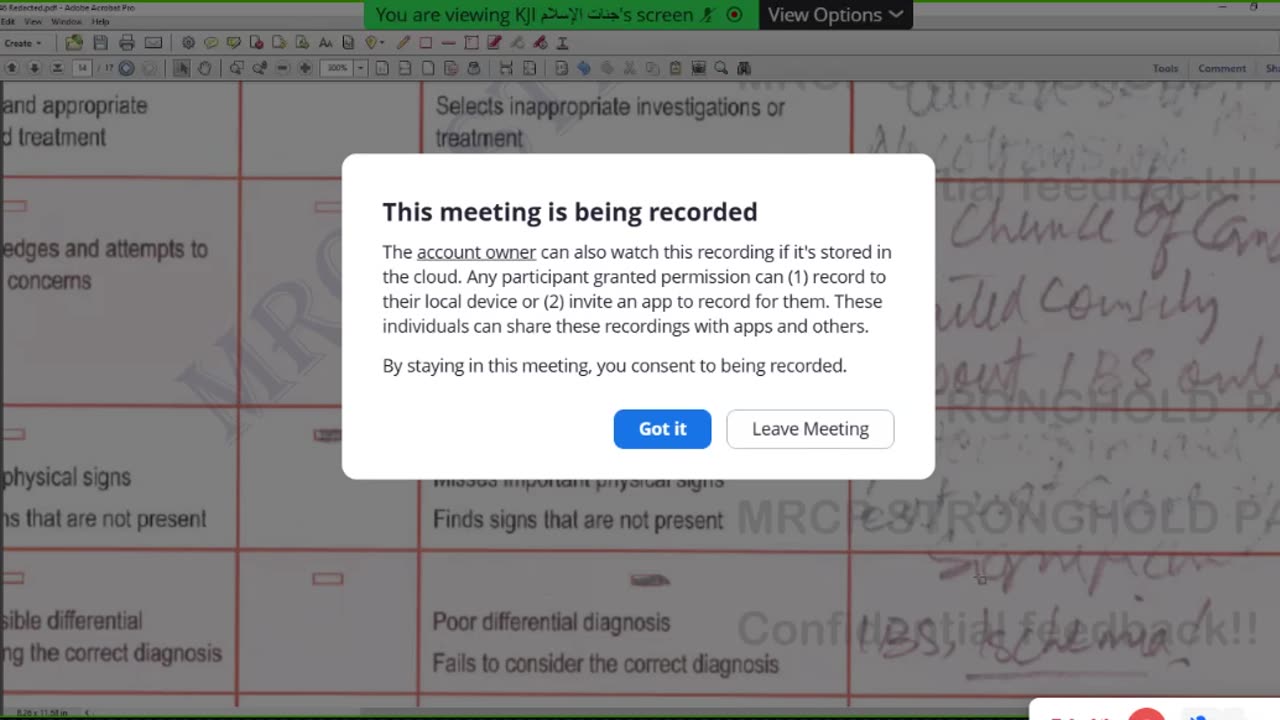Select the Highlight text tool

[233, 43]
